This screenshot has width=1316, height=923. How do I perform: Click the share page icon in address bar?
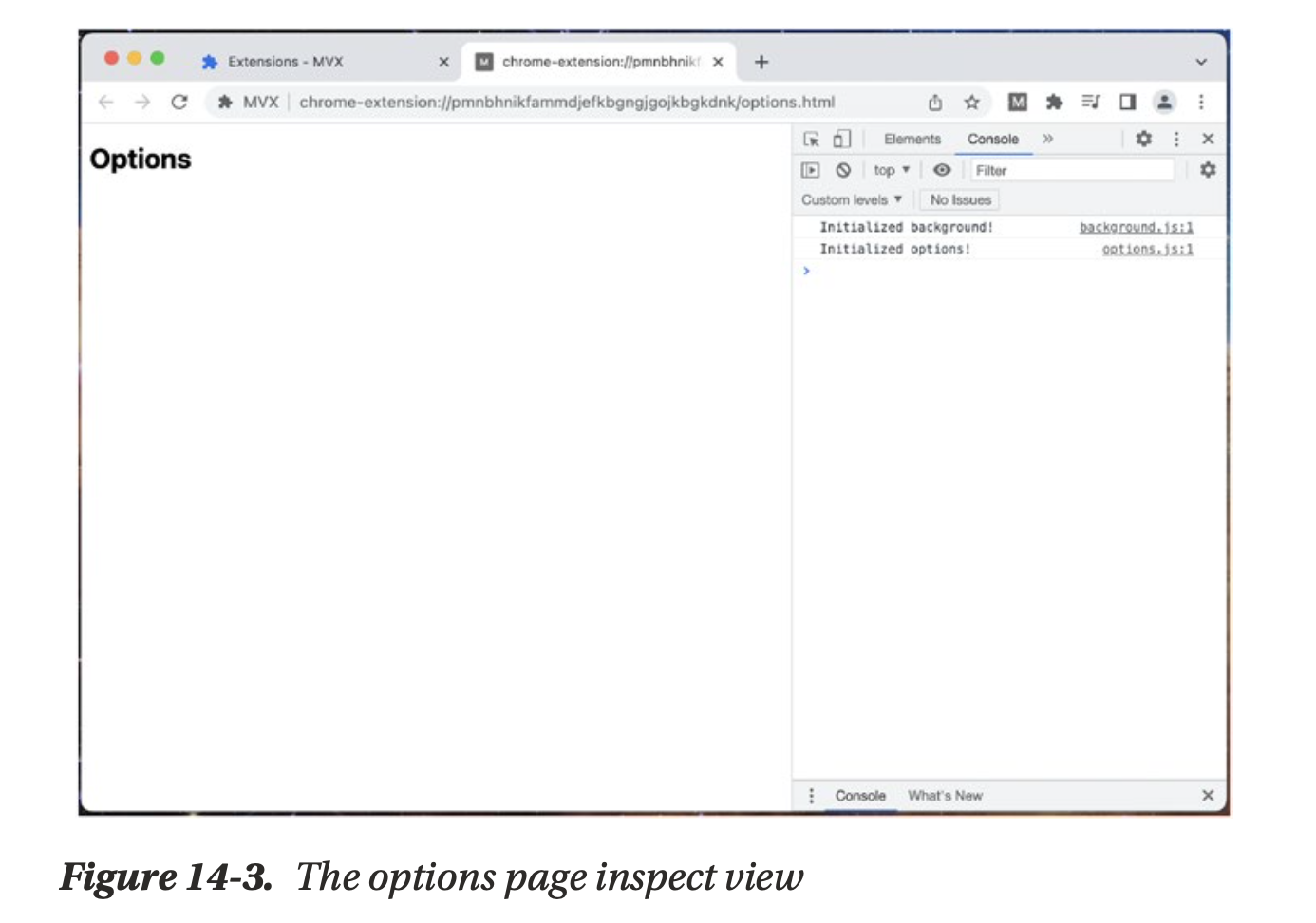(935, 102)
